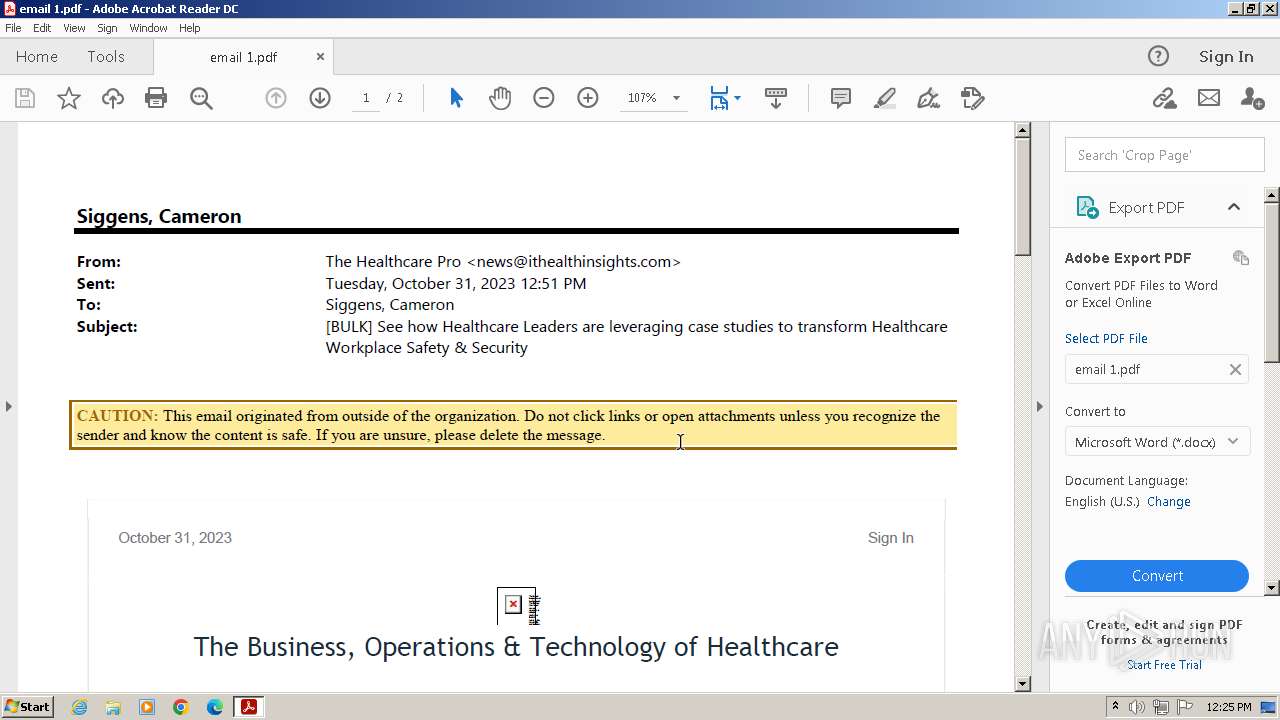
Task: Open the Edit menu
Action: (42, 28)
